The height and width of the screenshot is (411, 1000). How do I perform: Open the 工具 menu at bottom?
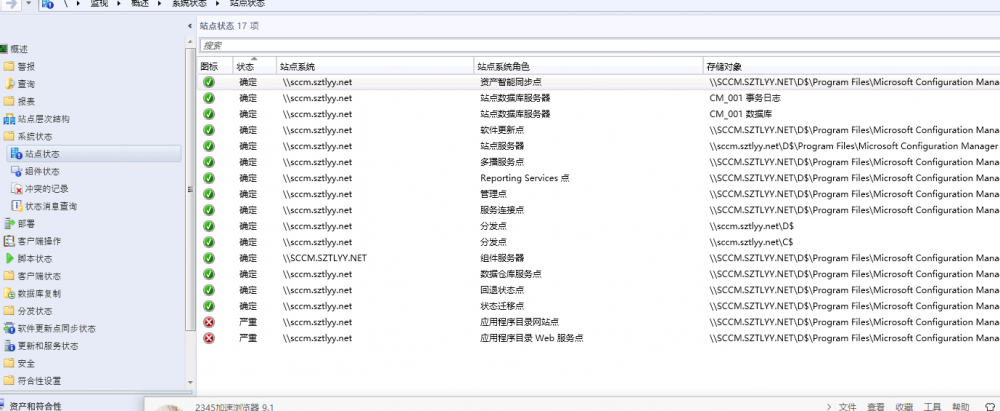932,407
